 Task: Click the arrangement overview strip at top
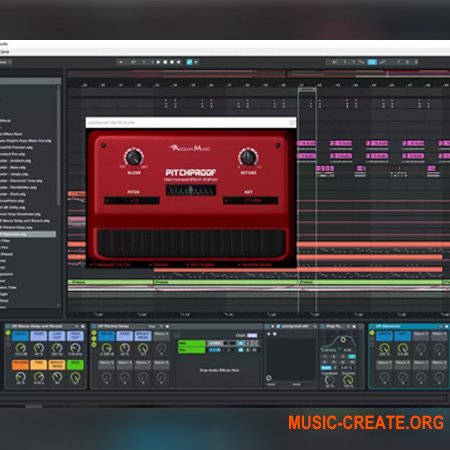tap(258, 74)
